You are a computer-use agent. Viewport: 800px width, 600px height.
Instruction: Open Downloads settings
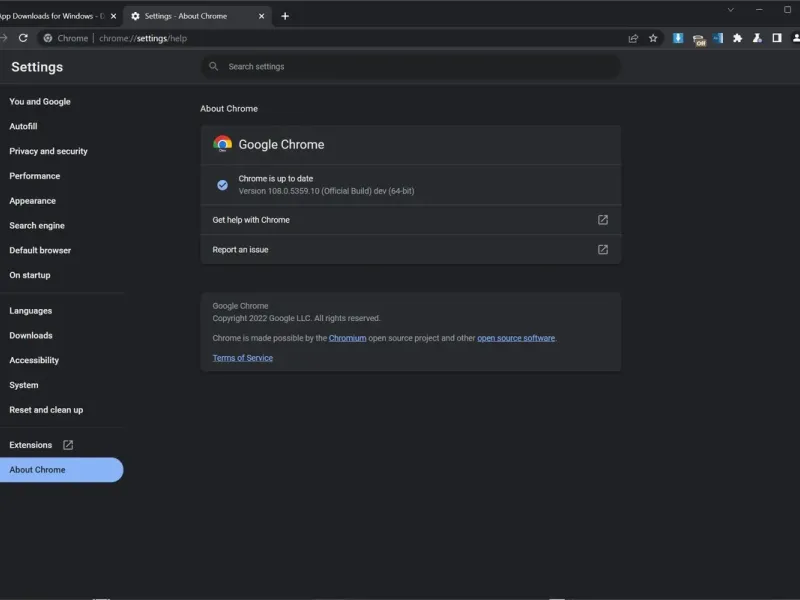[x=31, y=335]
